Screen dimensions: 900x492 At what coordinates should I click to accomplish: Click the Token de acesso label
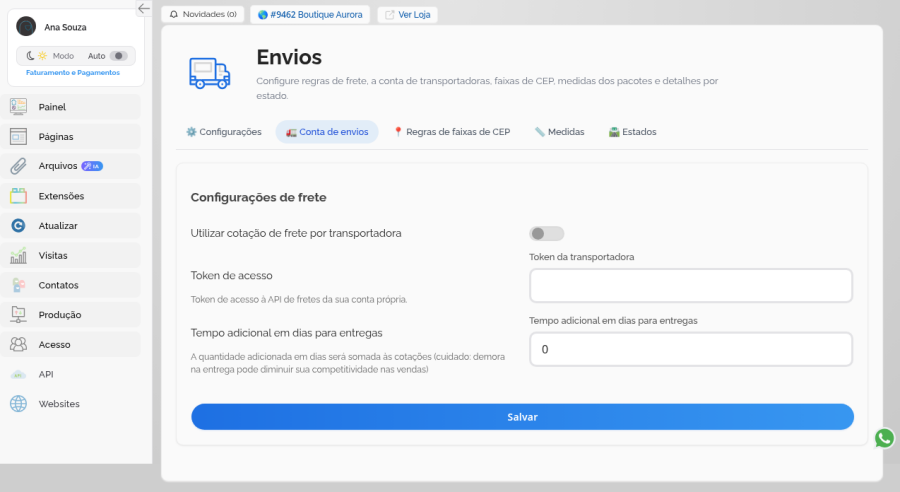coord(231,276)
